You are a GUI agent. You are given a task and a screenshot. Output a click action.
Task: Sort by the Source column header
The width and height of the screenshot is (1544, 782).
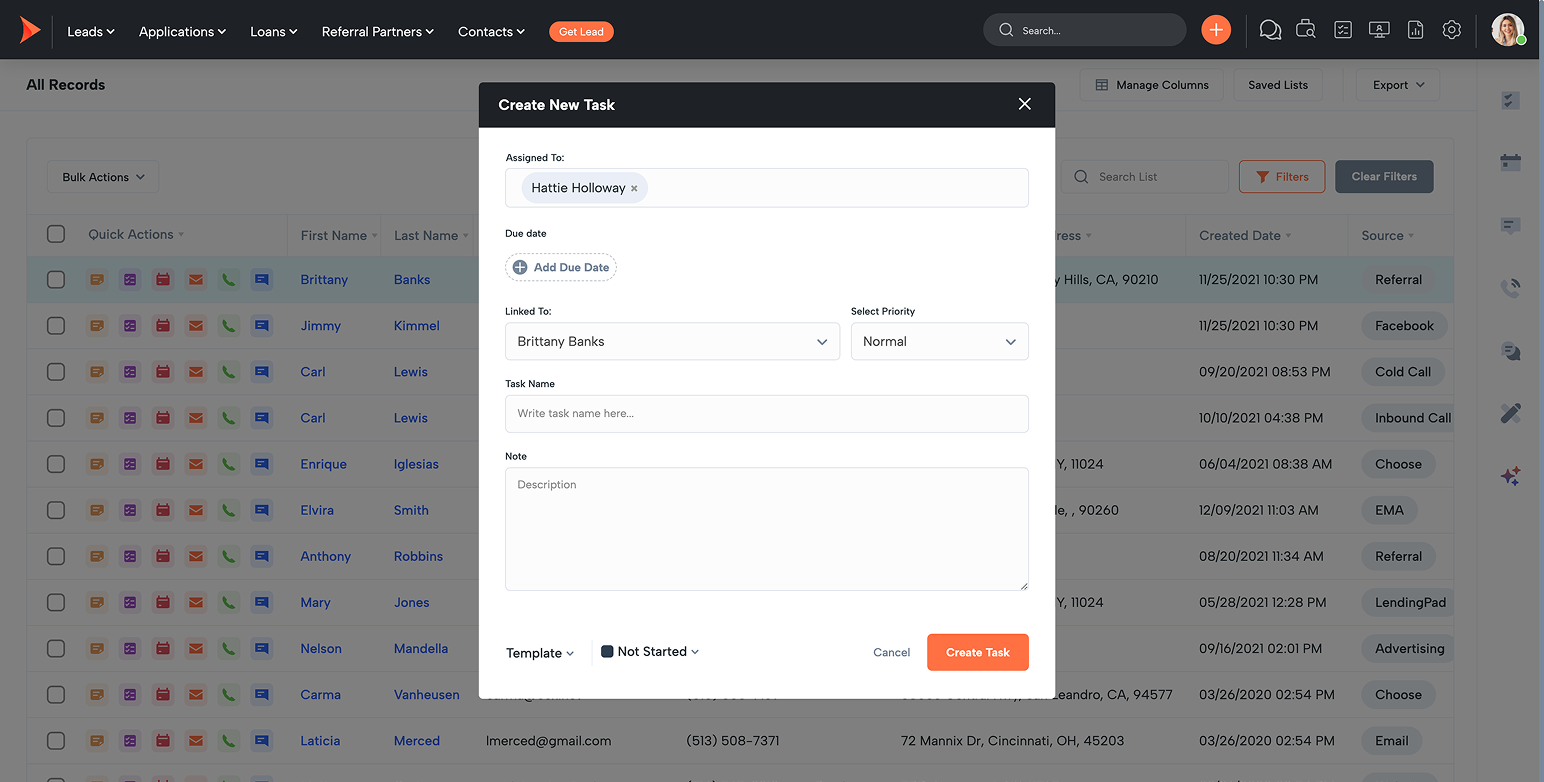tap(1388, 236)
